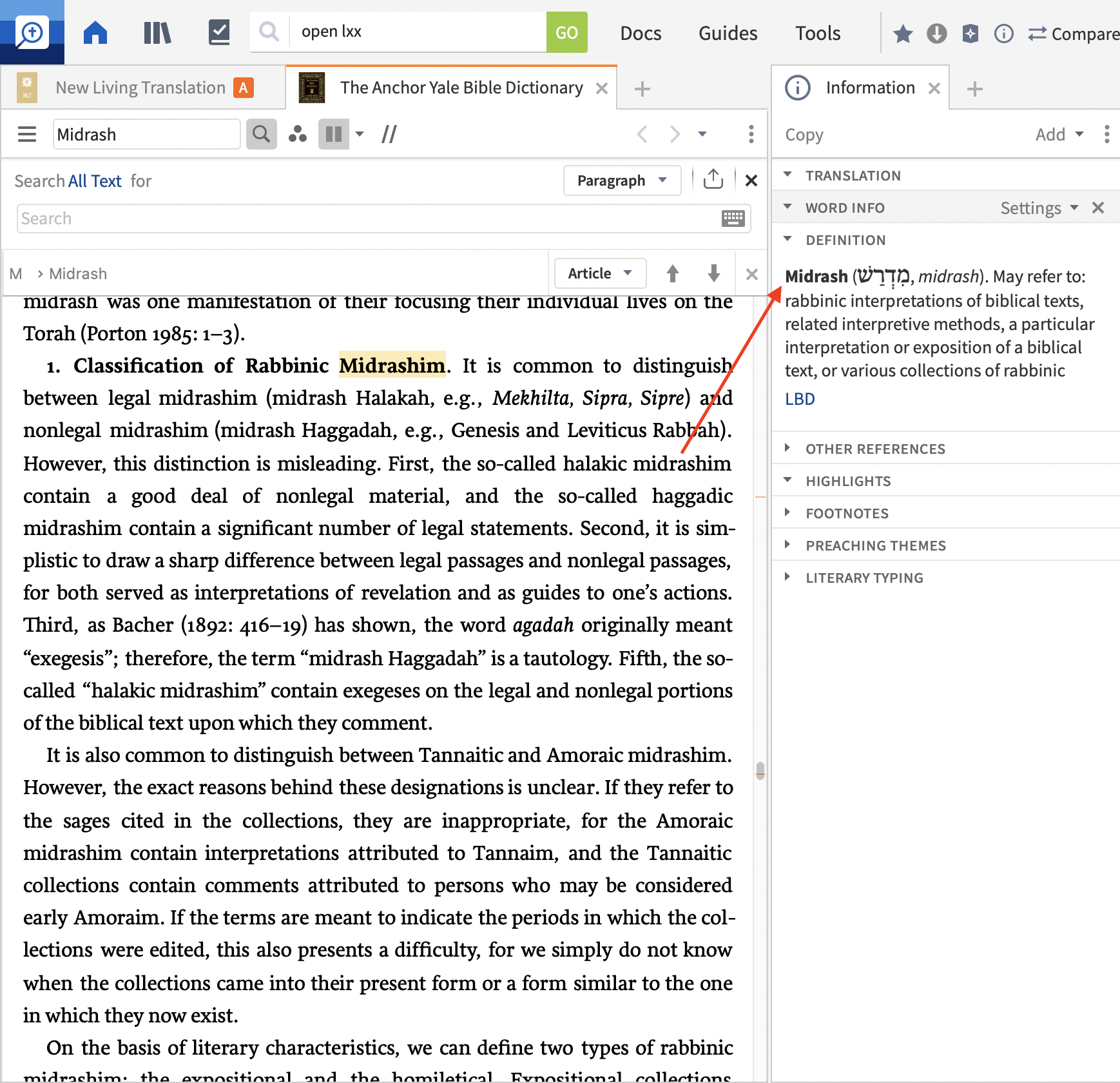
Task: Navigate forward with the right chevron
Action: pyautogui.click(x=675, y=134)
